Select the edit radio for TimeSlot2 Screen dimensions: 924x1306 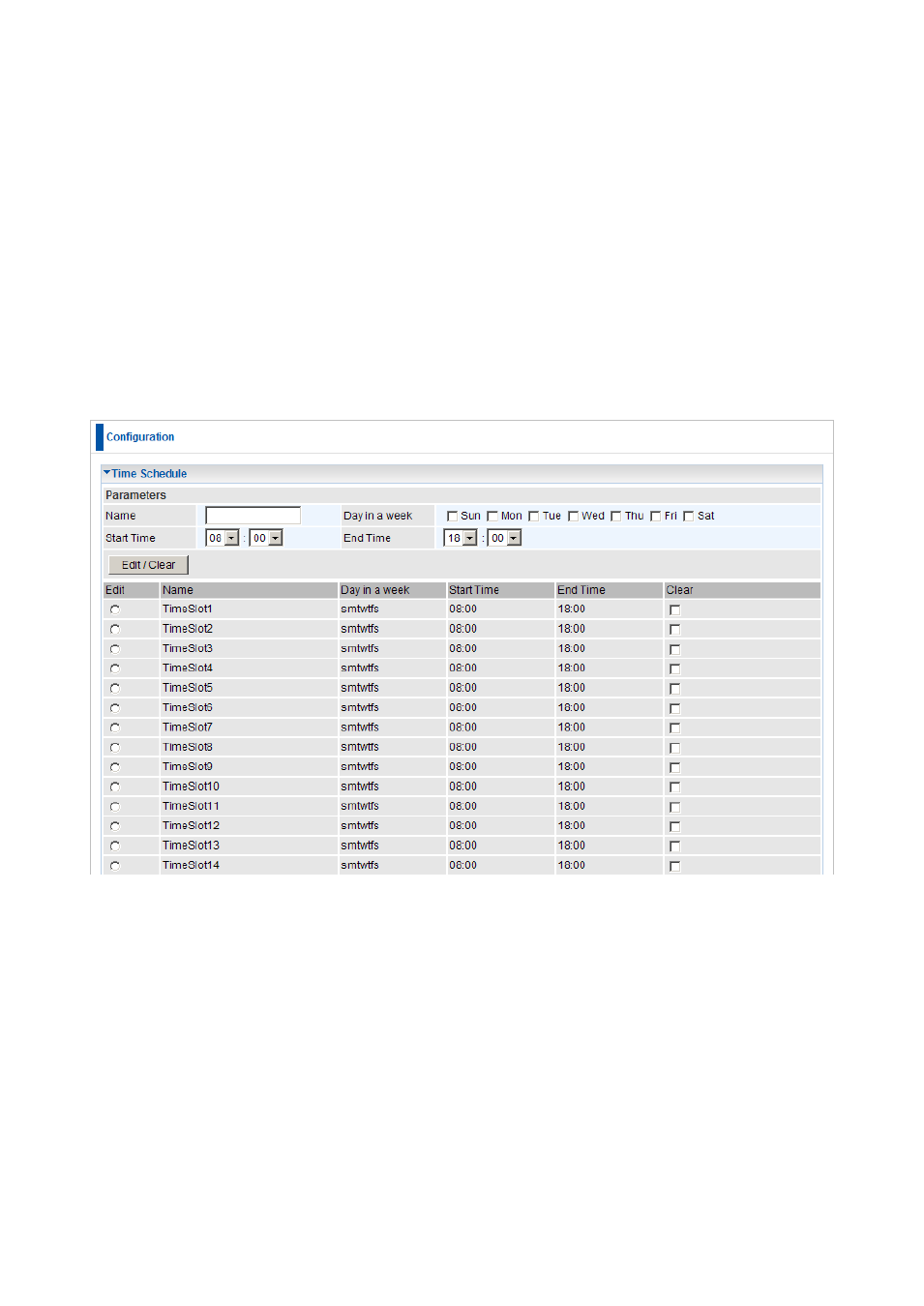click(x=115, y=630)
